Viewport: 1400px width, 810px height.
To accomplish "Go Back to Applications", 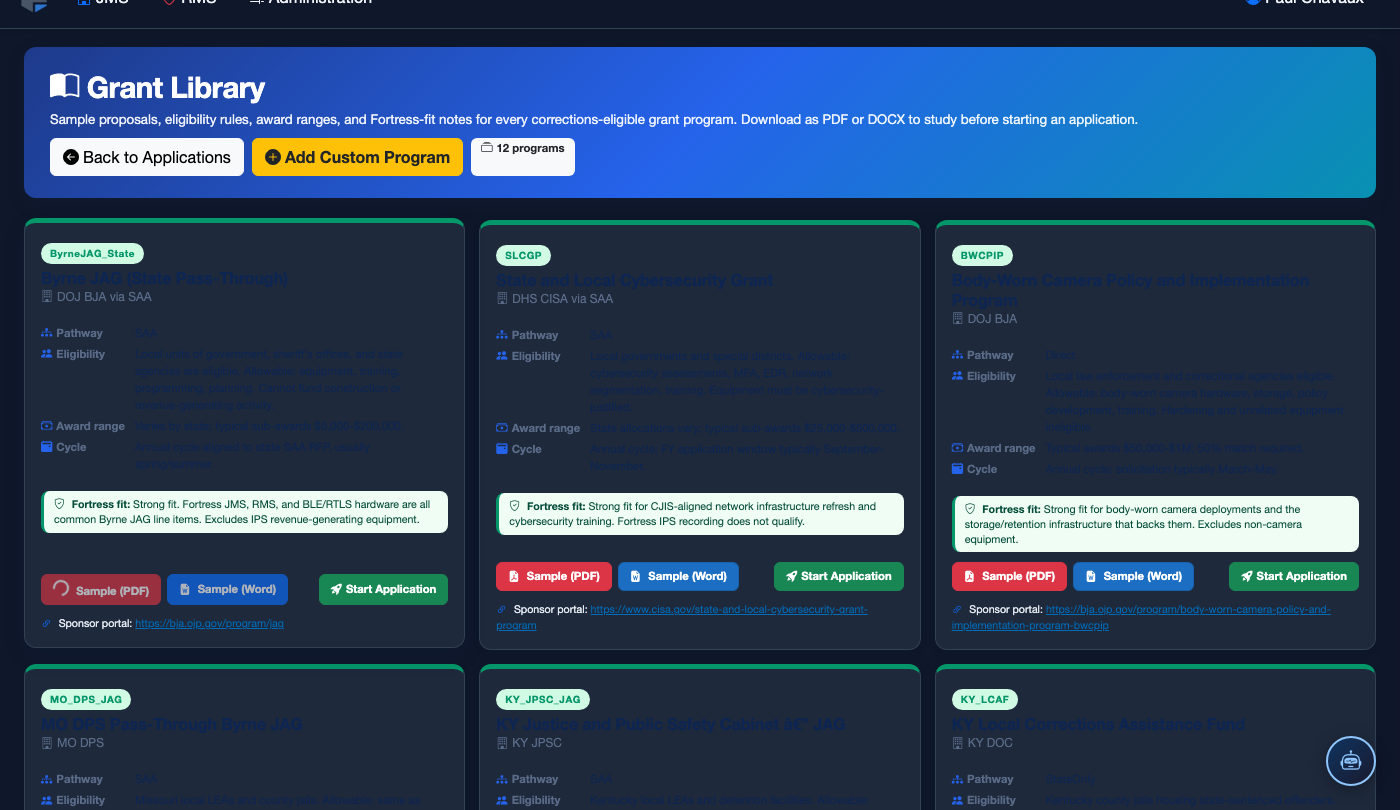I will (x=147, y=157).
